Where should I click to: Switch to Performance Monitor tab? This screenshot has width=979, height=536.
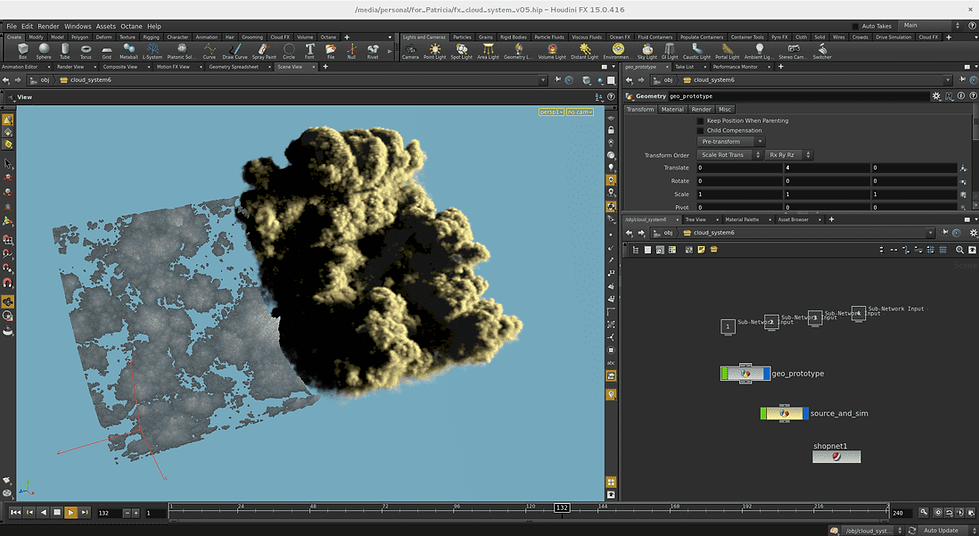[735, 67]
